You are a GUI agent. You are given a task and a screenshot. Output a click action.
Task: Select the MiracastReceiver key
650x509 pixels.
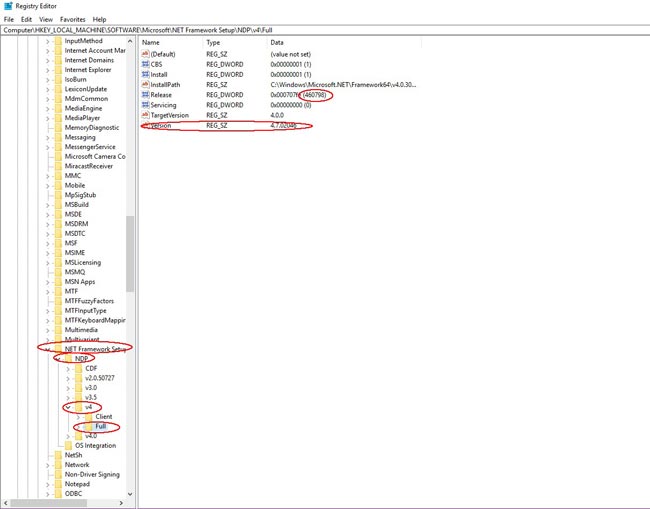(89, 166)
